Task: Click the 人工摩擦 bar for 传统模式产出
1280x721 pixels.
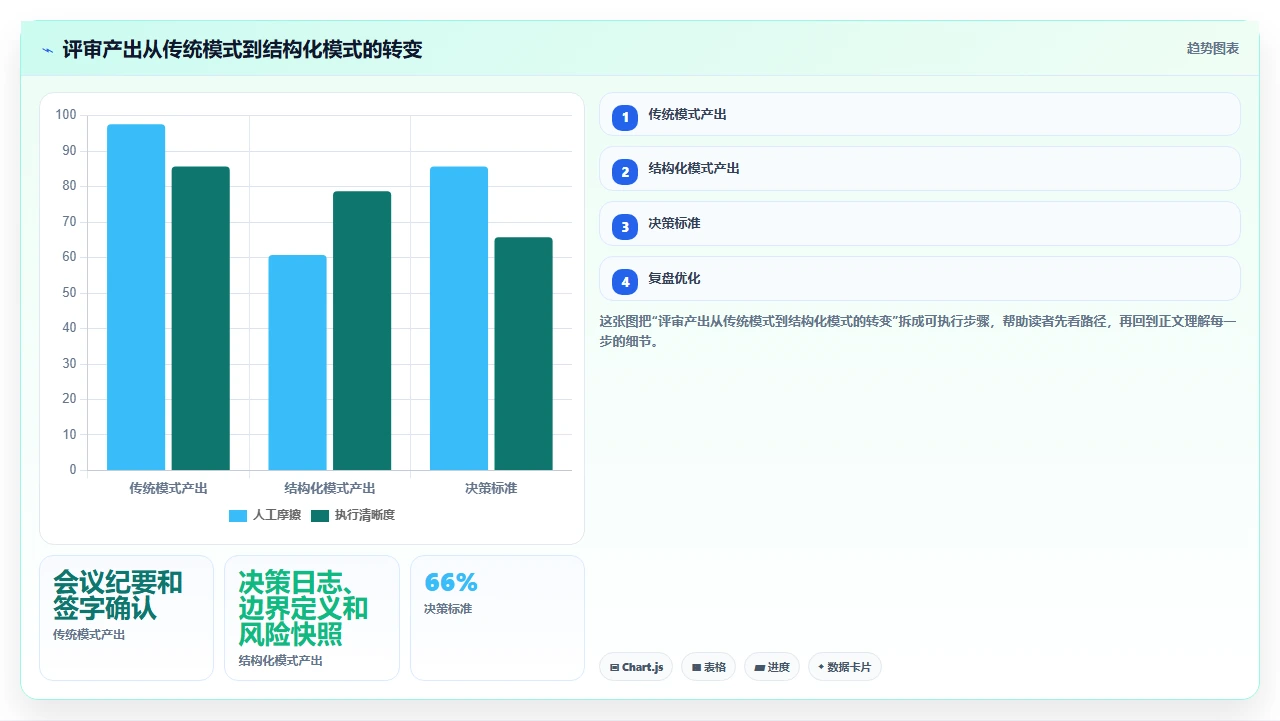Action: 136,297
